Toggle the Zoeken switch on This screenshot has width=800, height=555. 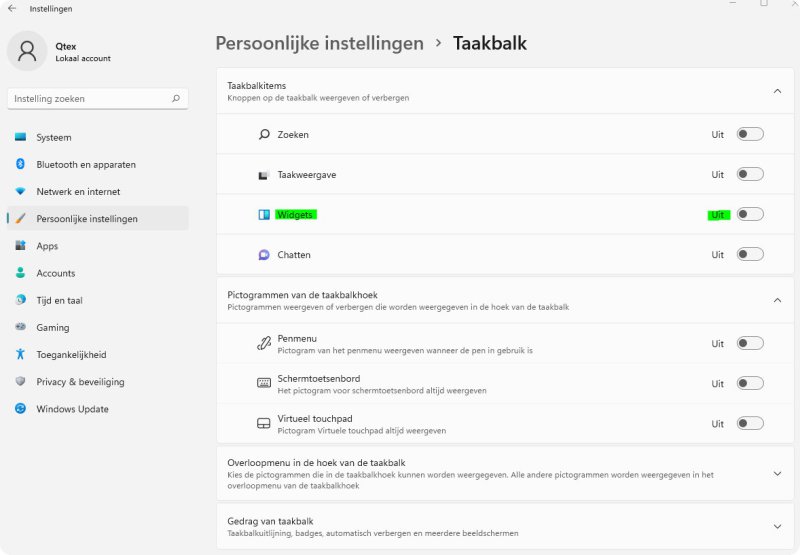(750, 134)
